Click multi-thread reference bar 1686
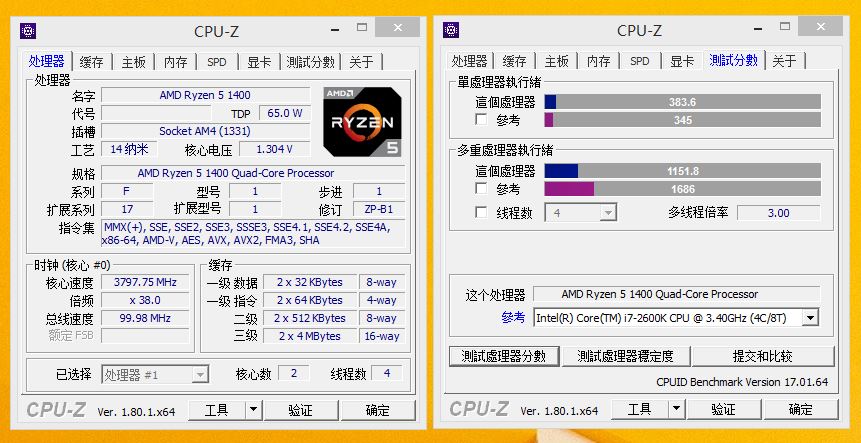861x443 pixels. coord(683,189)
